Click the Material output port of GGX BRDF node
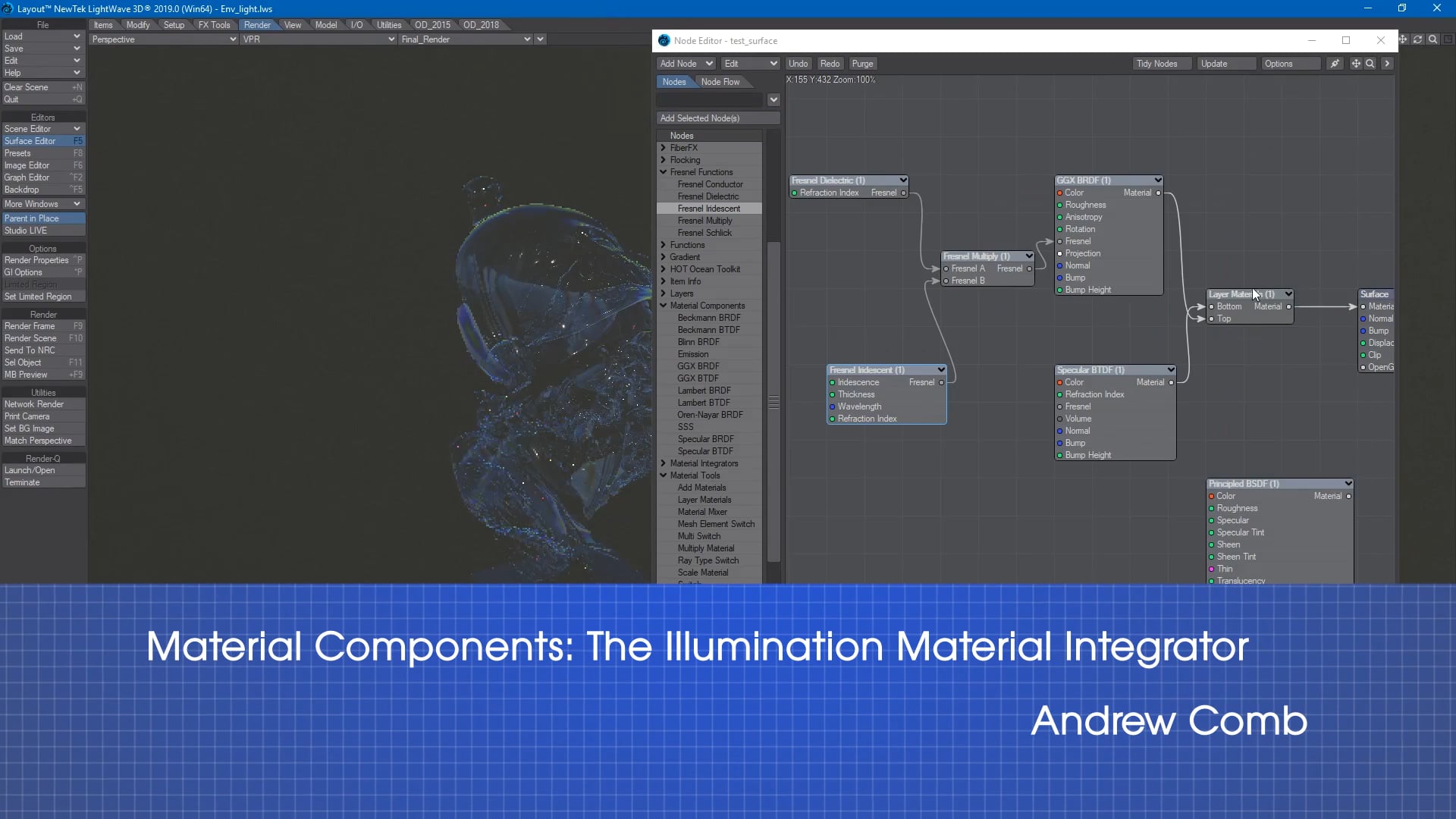 click(x=1158, y=193)
